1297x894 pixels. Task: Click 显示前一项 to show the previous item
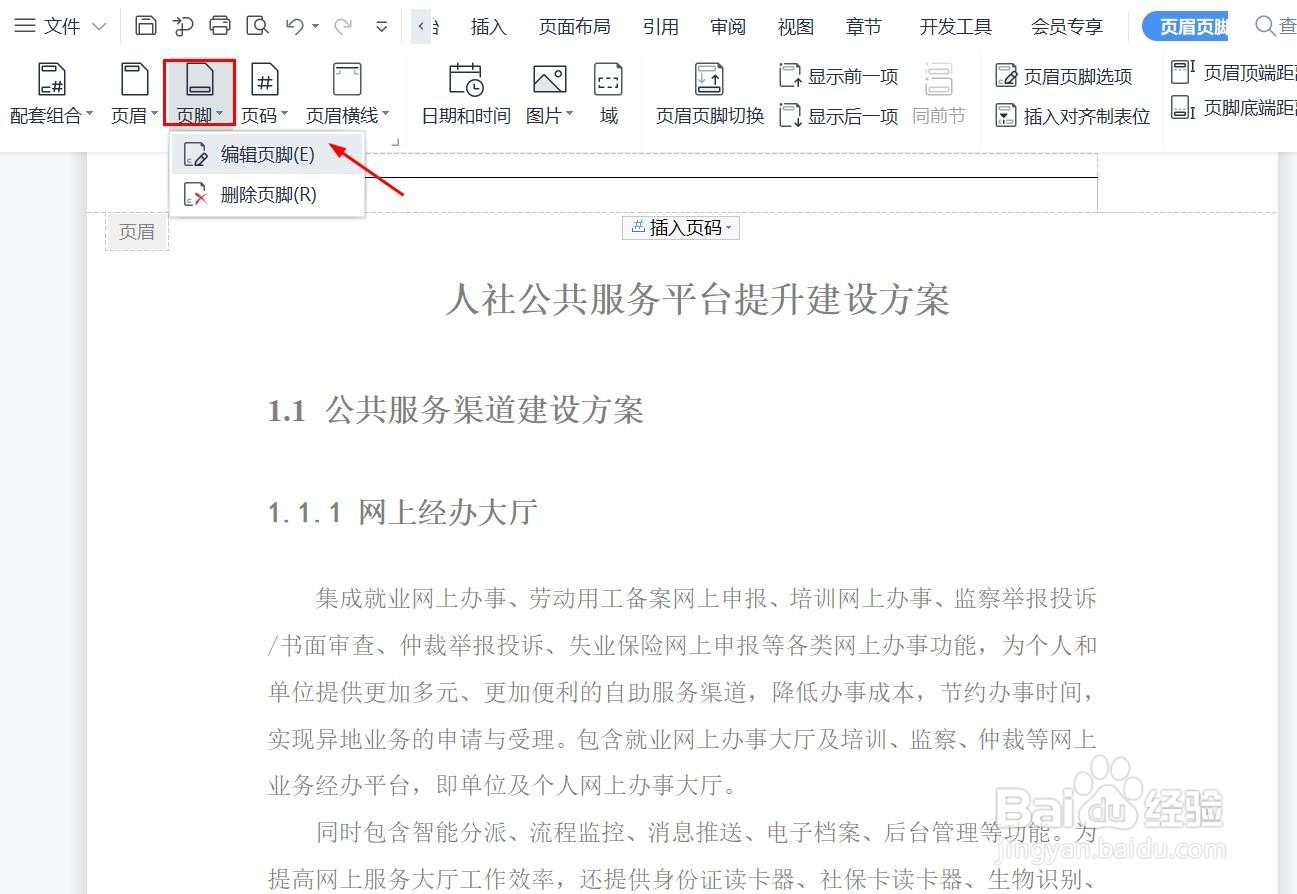pyautogui.click(x=852, y=74)
